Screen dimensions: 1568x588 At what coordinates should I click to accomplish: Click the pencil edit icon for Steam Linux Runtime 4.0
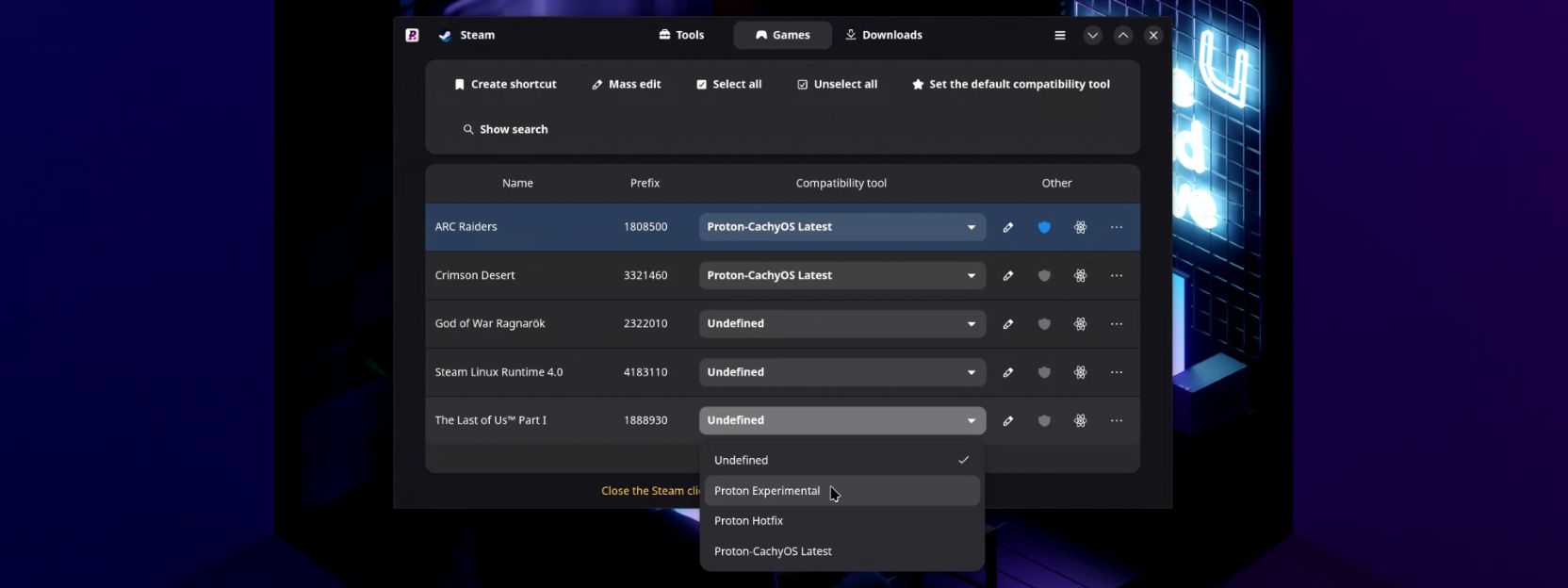1008,372
